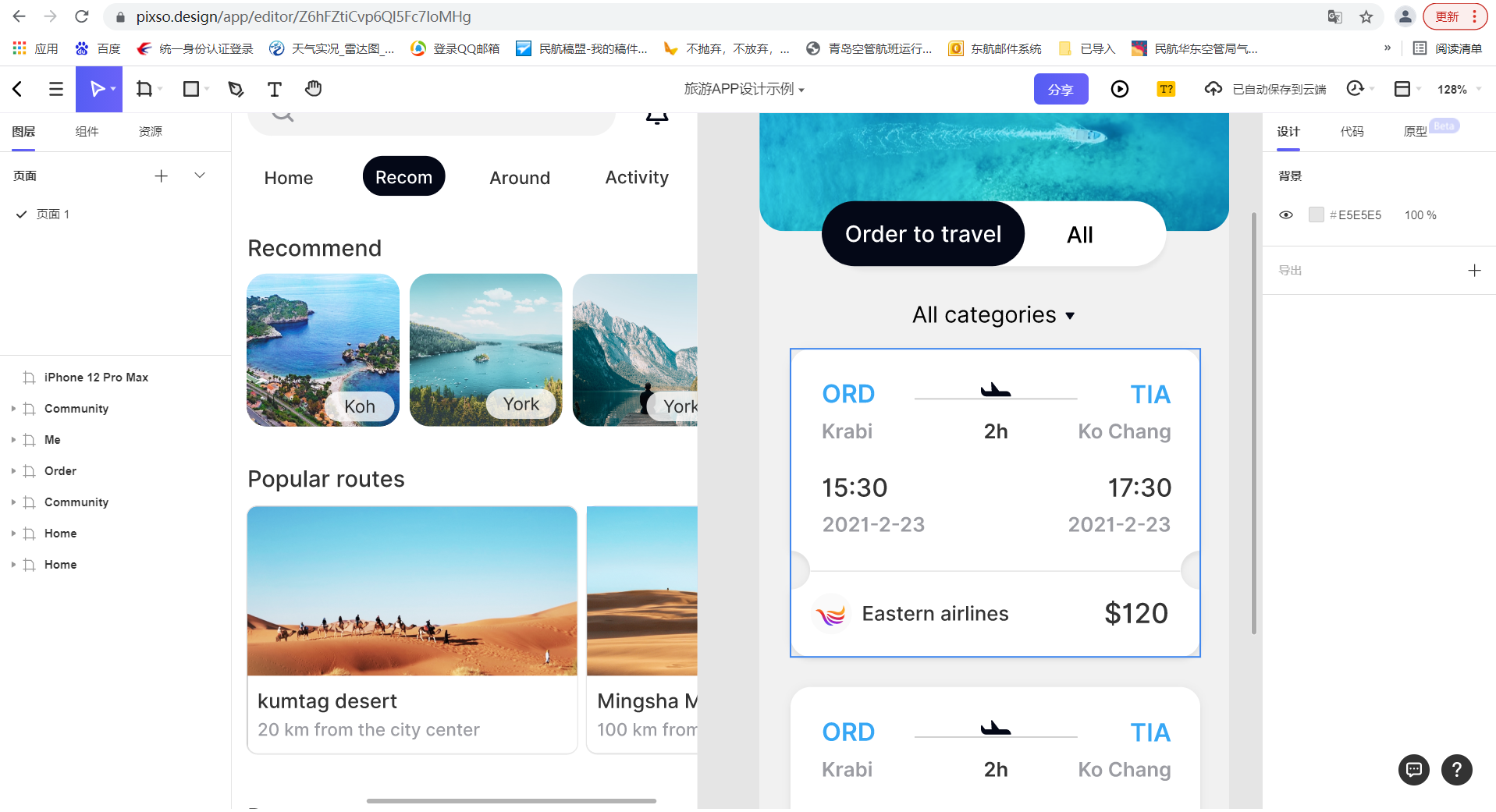This screenshot has height=812, width=1496.
Task: Toggle background color visibility eye
Action: click(x=1286, y=215)
